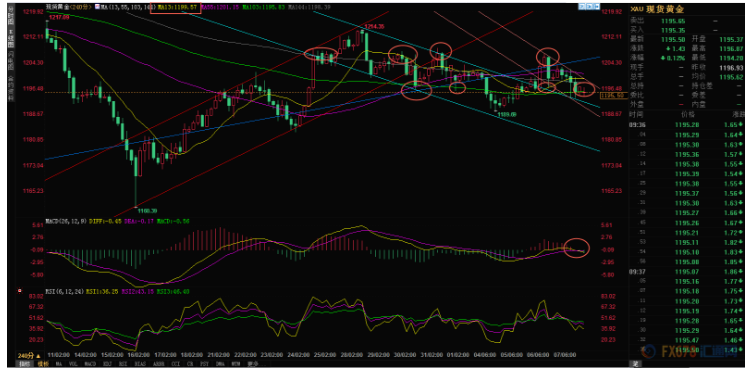Switch to the PSY indicator tab
The image size is (748, 375).
click(204, 364)
